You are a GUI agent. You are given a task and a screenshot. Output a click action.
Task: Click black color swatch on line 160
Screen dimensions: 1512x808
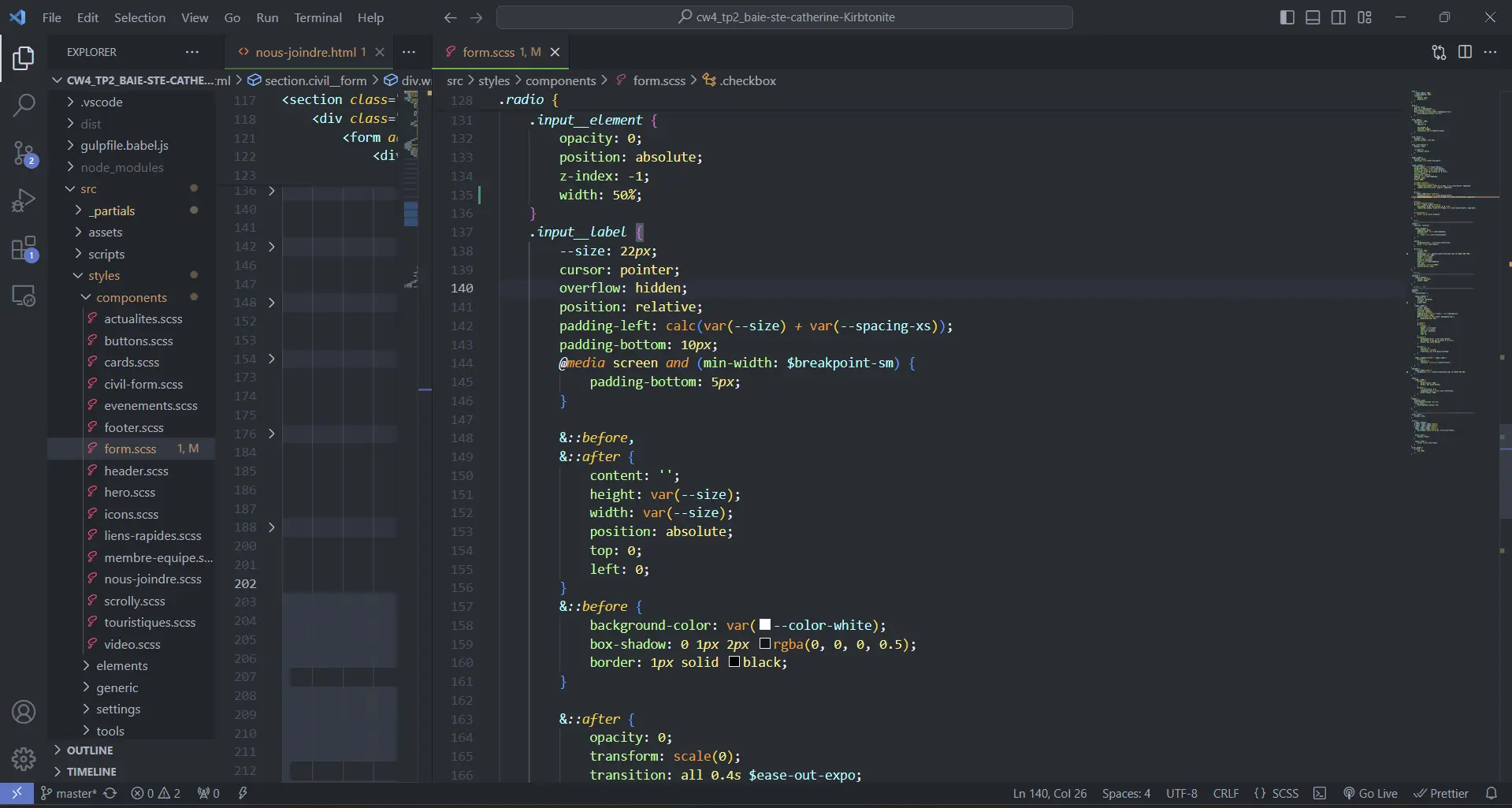[734, 662]
